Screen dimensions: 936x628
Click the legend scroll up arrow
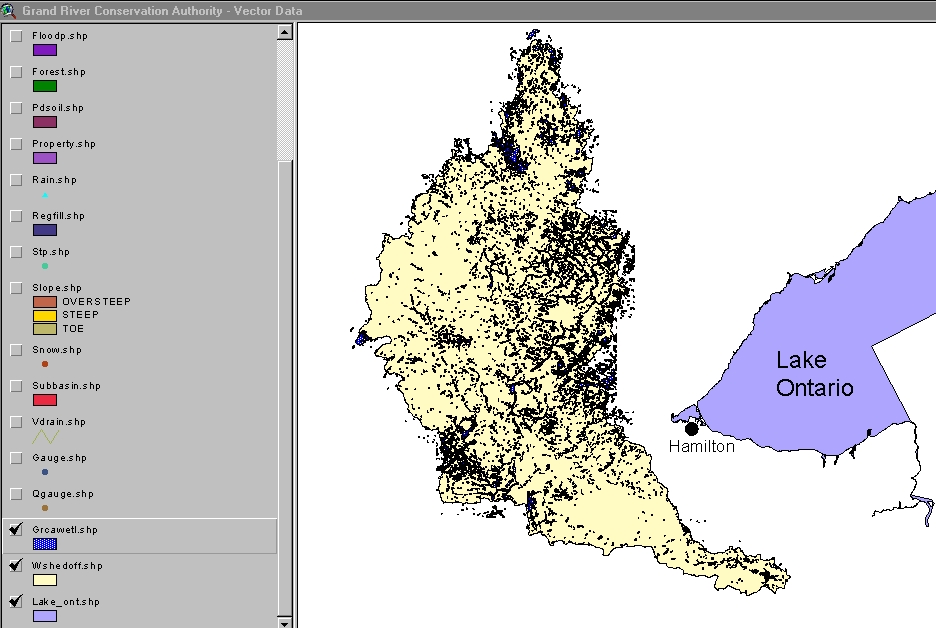point(285,32)
